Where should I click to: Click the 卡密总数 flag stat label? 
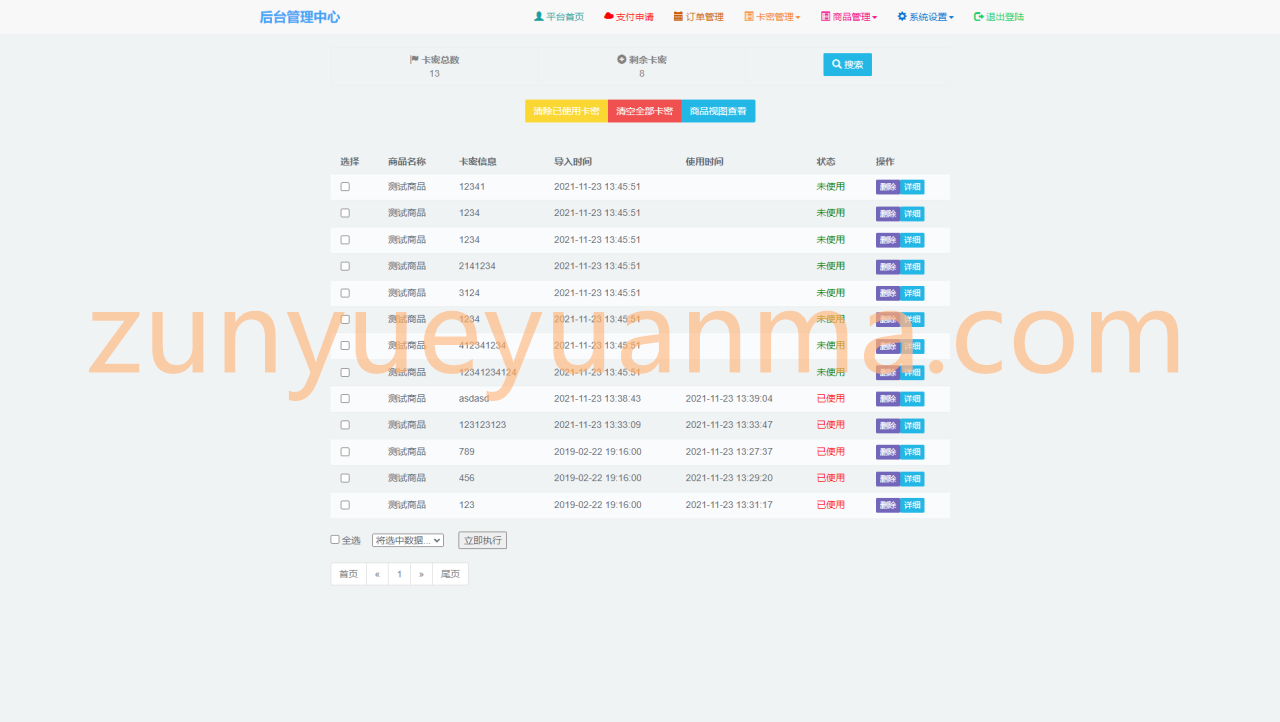tap(435, 60)
